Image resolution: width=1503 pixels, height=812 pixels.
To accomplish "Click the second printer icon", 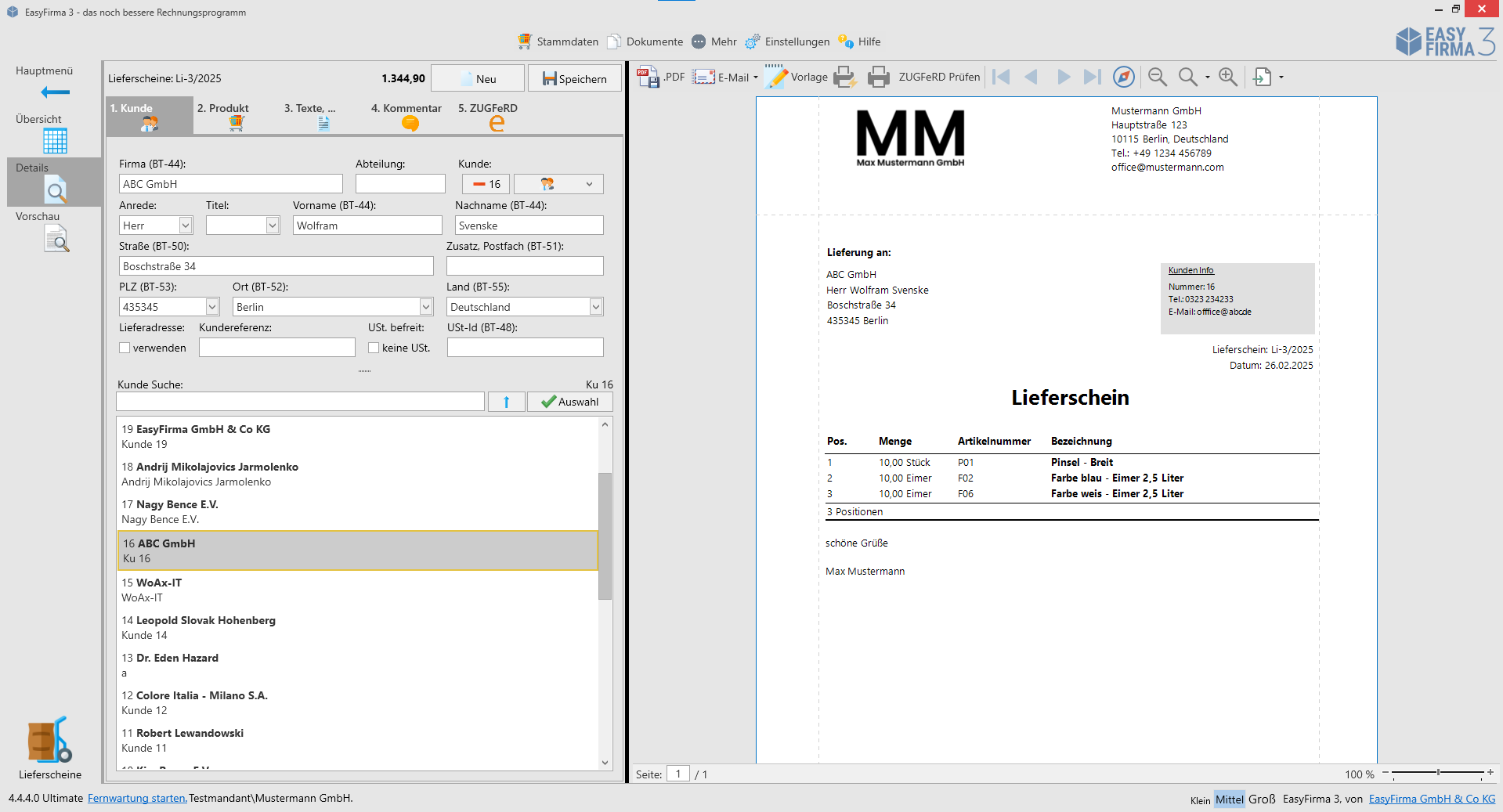I will tap(879, 77).
